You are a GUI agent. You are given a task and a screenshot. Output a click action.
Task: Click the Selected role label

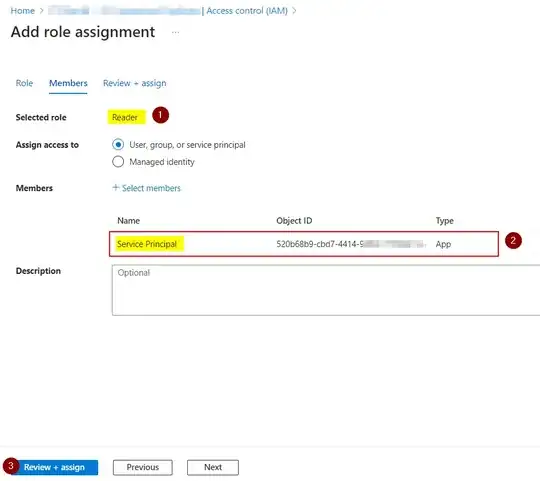(x=41, y=117)
